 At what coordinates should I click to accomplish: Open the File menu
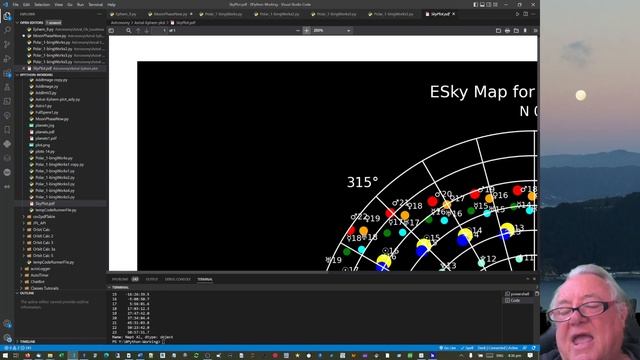click(16, 4)
